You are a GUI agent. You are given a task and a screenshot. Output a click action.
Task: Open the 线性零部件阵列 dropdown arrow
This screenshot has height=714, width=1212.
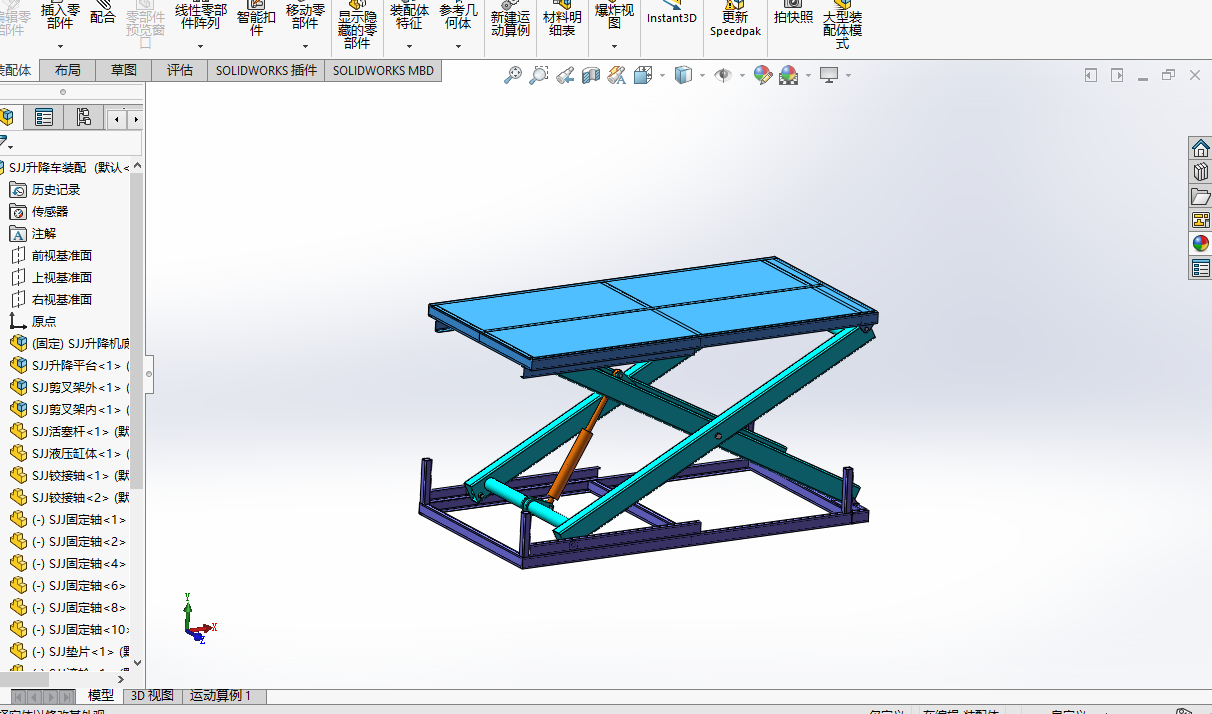(200, 46)
